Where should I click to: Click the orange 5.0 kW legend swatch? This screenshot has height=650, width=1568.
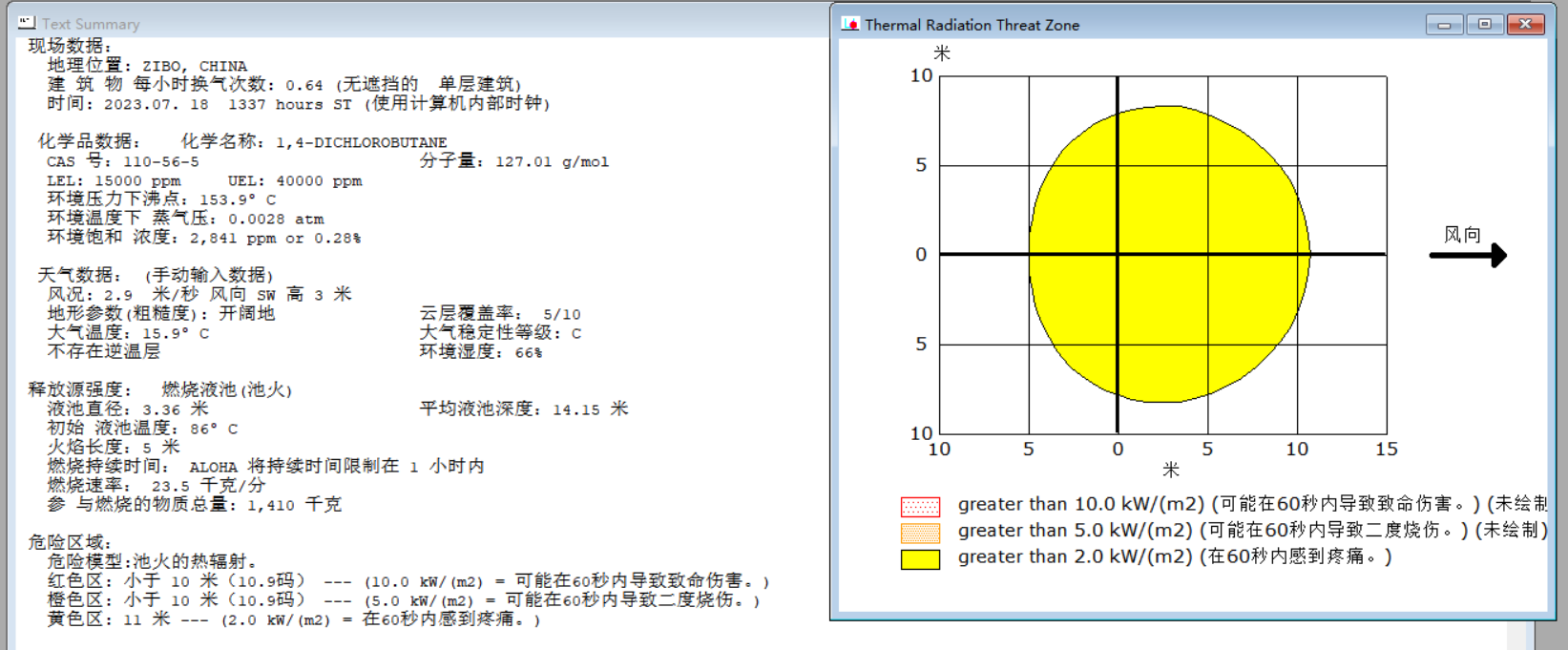(x=920, y=533)
